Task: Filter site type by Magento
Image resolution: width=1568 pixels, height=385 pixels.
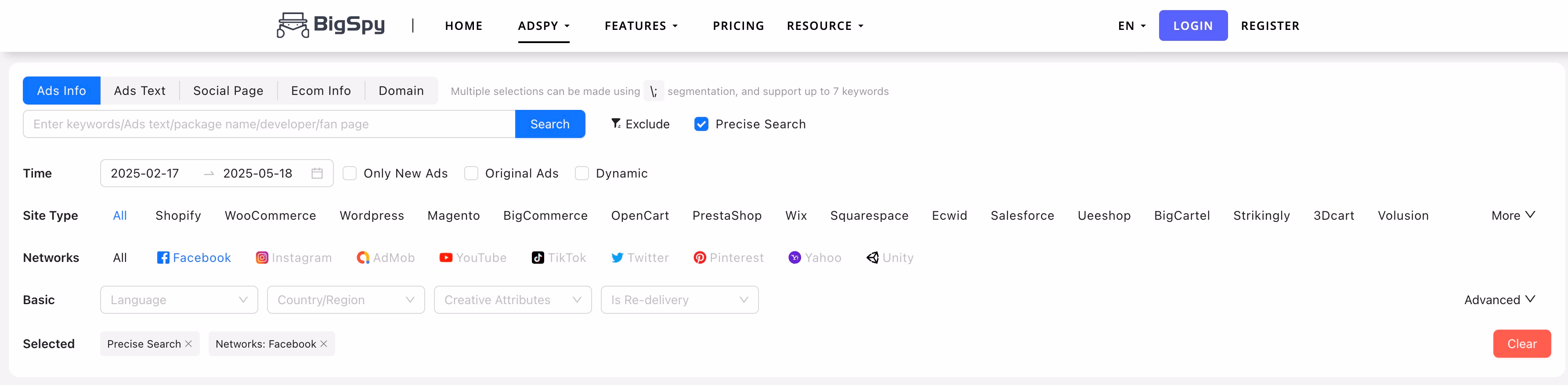Action: point(453,216)
